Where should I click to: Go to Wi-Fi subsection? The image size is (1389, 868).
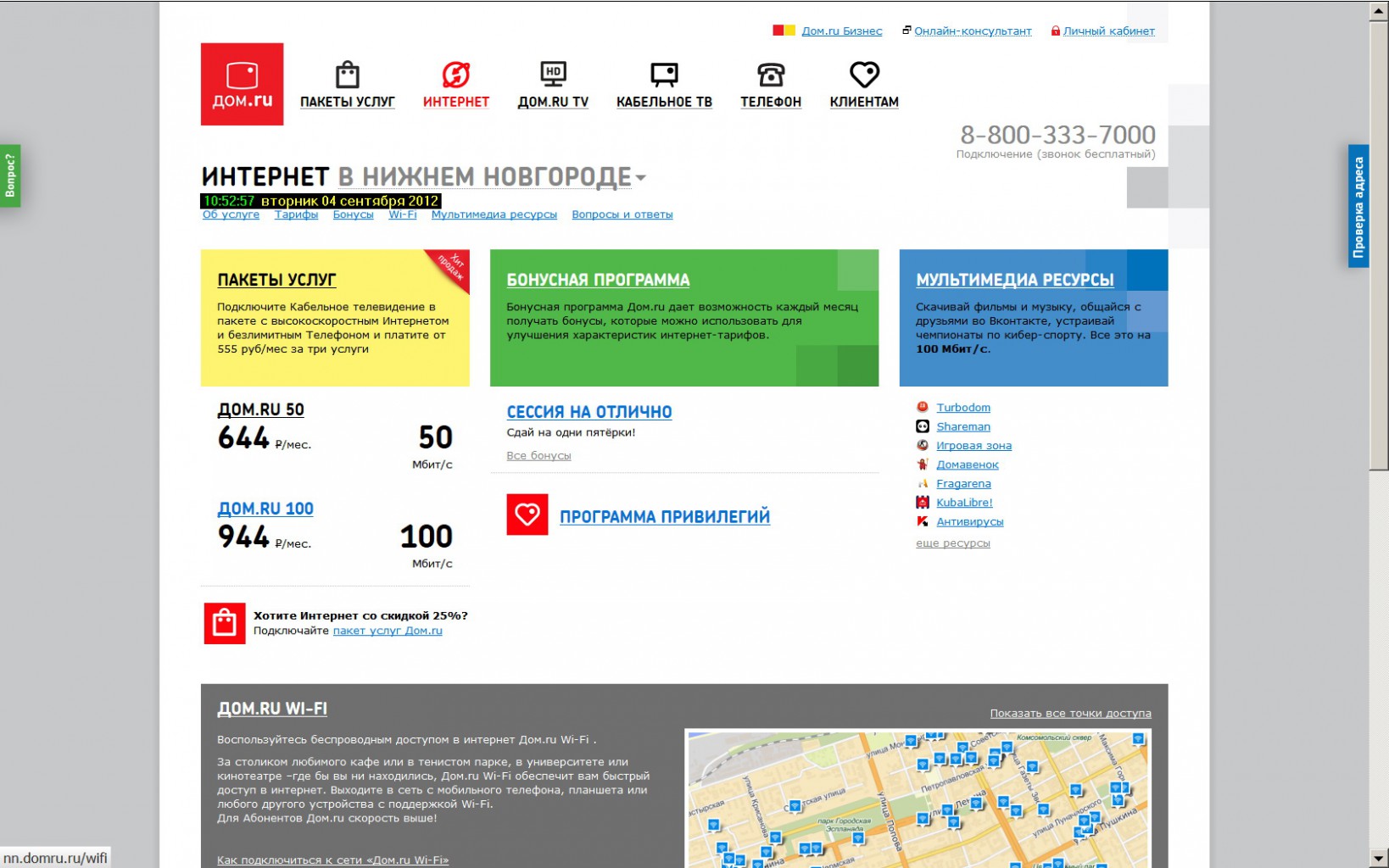tap(403, 214)
